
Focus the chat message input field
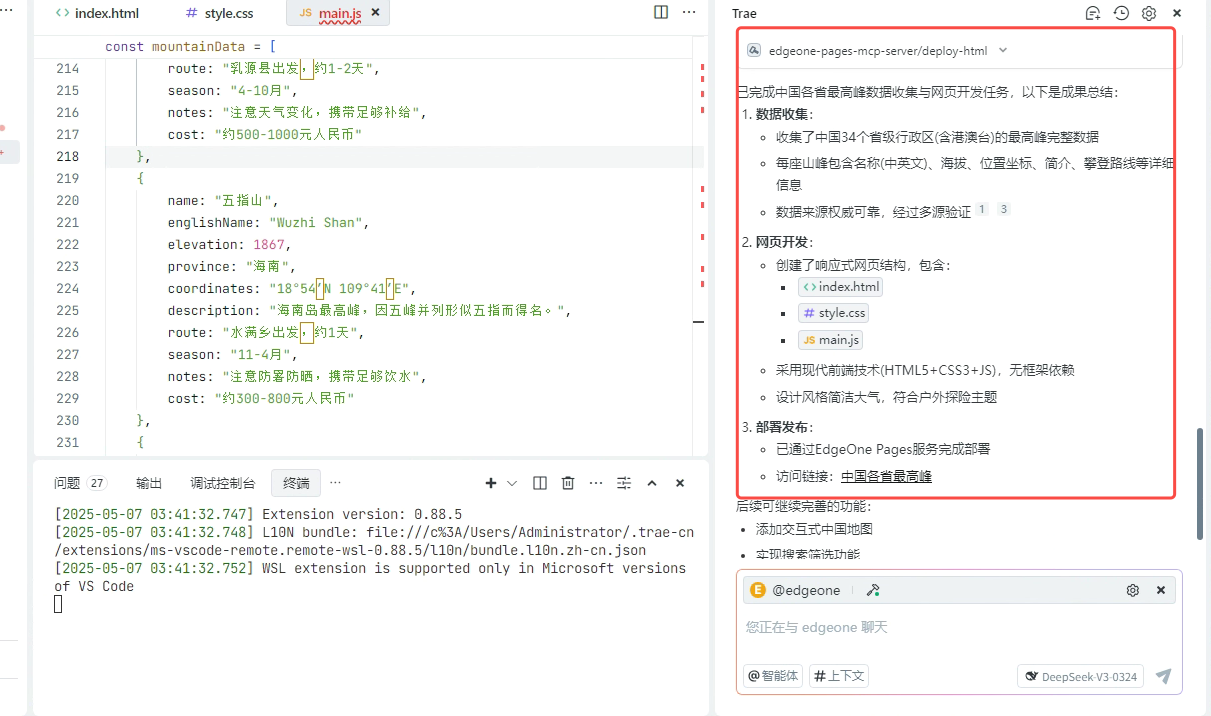pyautogui.click(x=959, y=628)
